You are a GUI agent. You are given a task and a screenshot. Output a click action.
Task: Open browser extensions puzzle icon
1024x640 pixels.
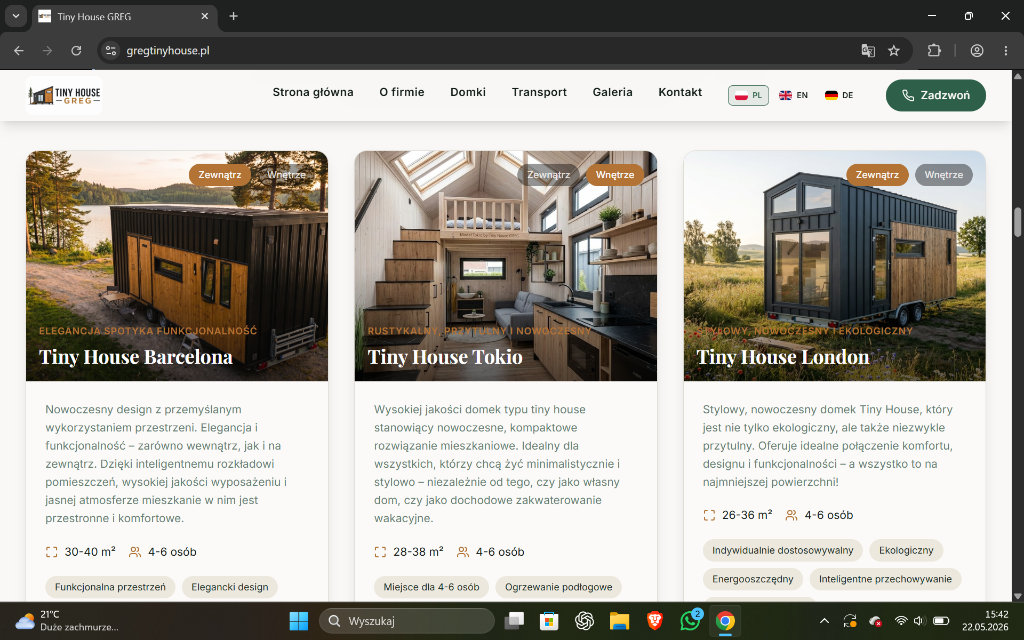pos(934,50)
